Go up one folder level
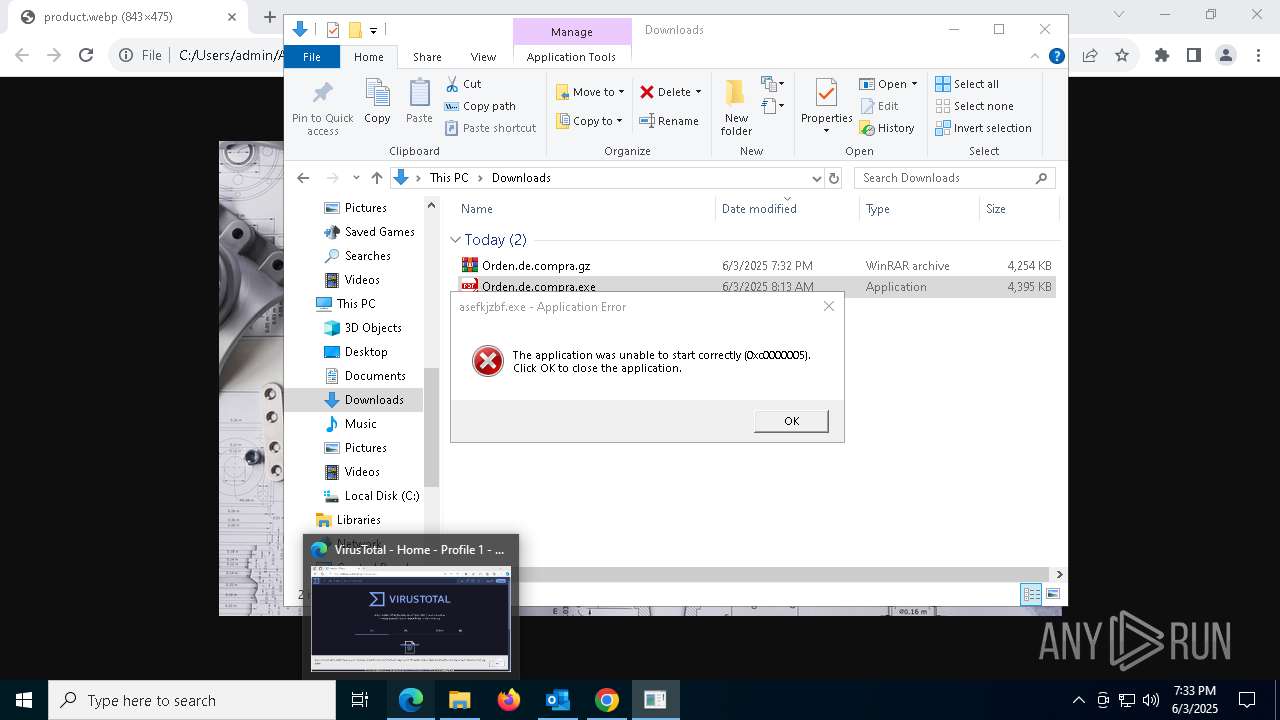1280x720 pixels. tap(376, 178)
